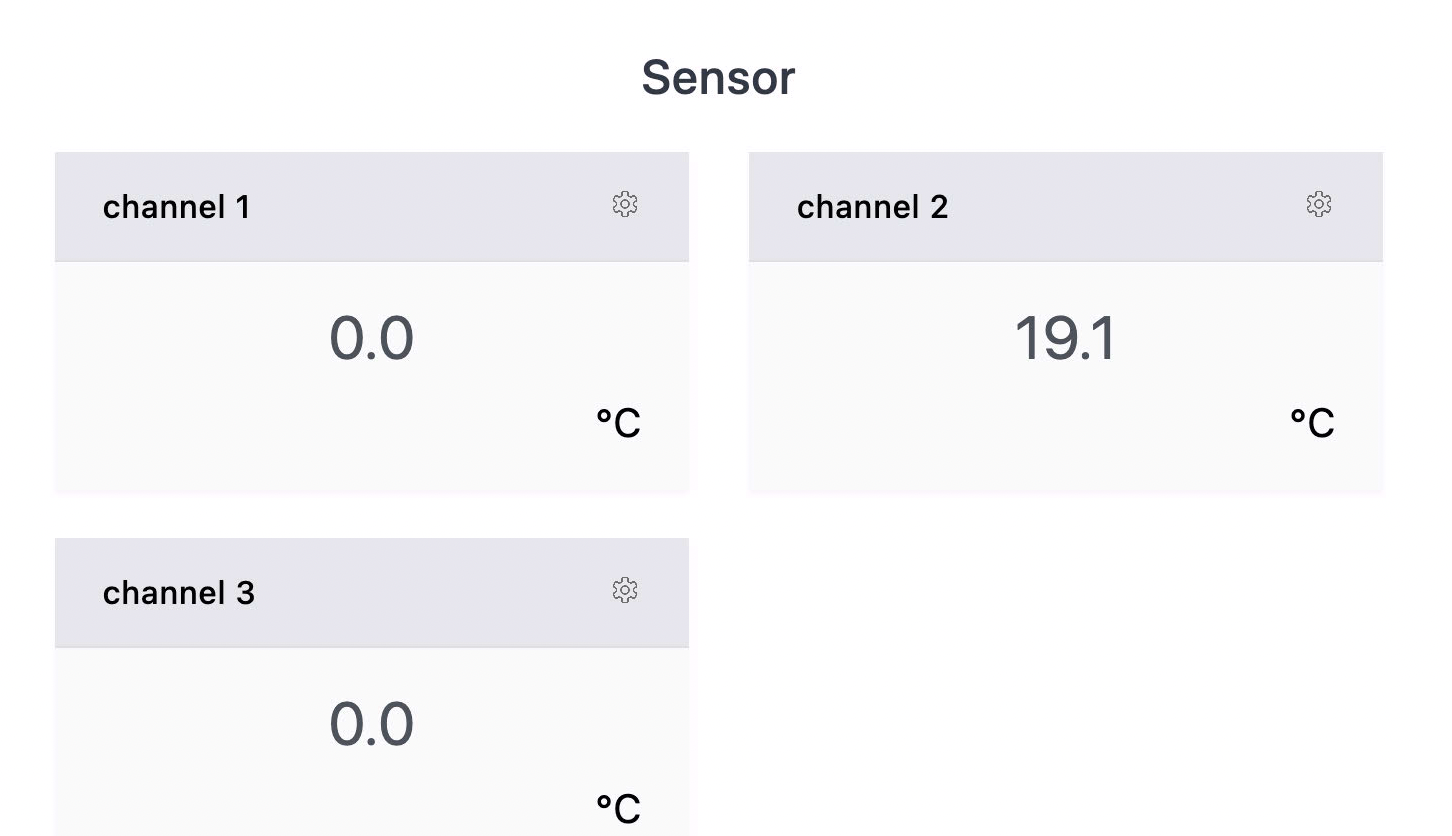Select the channel 2 title text
The width and height of the screenshot is (1452, 836).
[872, 207]
